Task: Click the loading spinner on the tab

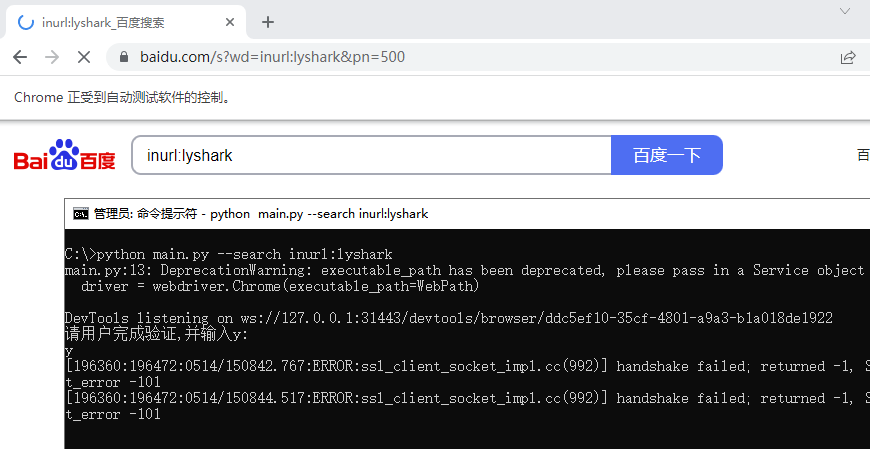Action: [x=26, y=22]
